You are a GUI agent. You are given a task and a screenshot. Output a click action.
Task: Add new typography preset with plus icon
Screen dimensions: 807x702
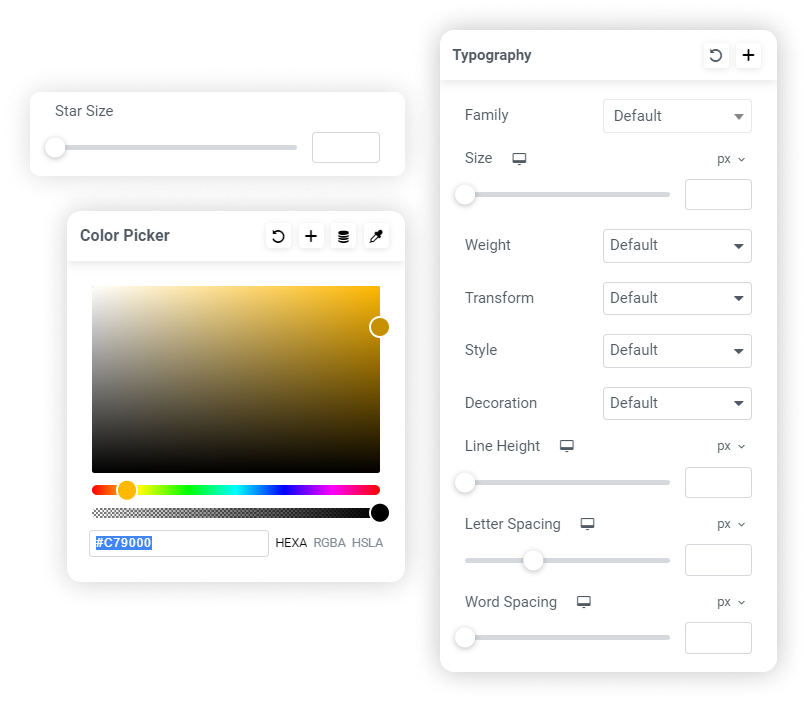pyautogui.click(x=748, y=55)
